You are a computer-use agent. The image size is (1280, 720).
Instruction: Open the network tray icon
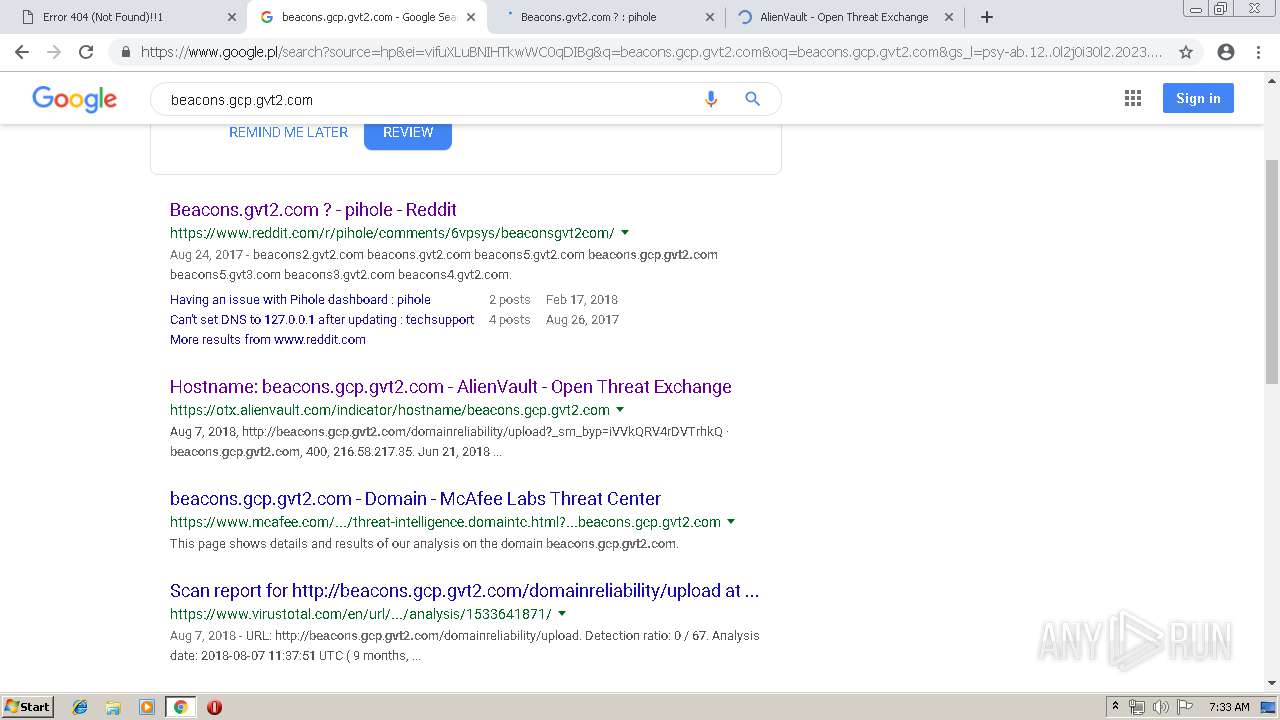[x=1137, y=707]
